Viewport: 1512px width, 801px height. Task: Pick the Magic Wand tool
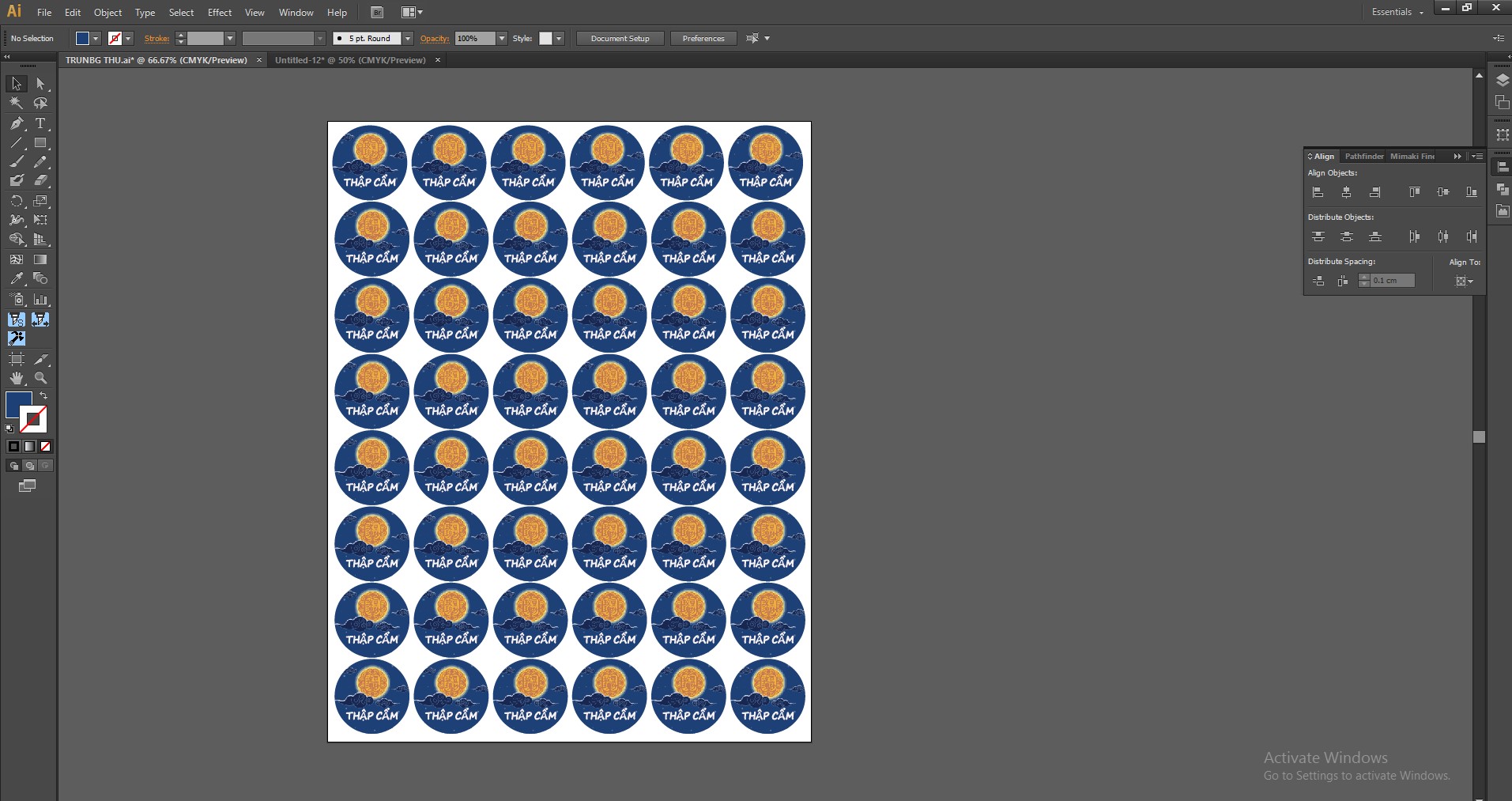tap(17, 103)
